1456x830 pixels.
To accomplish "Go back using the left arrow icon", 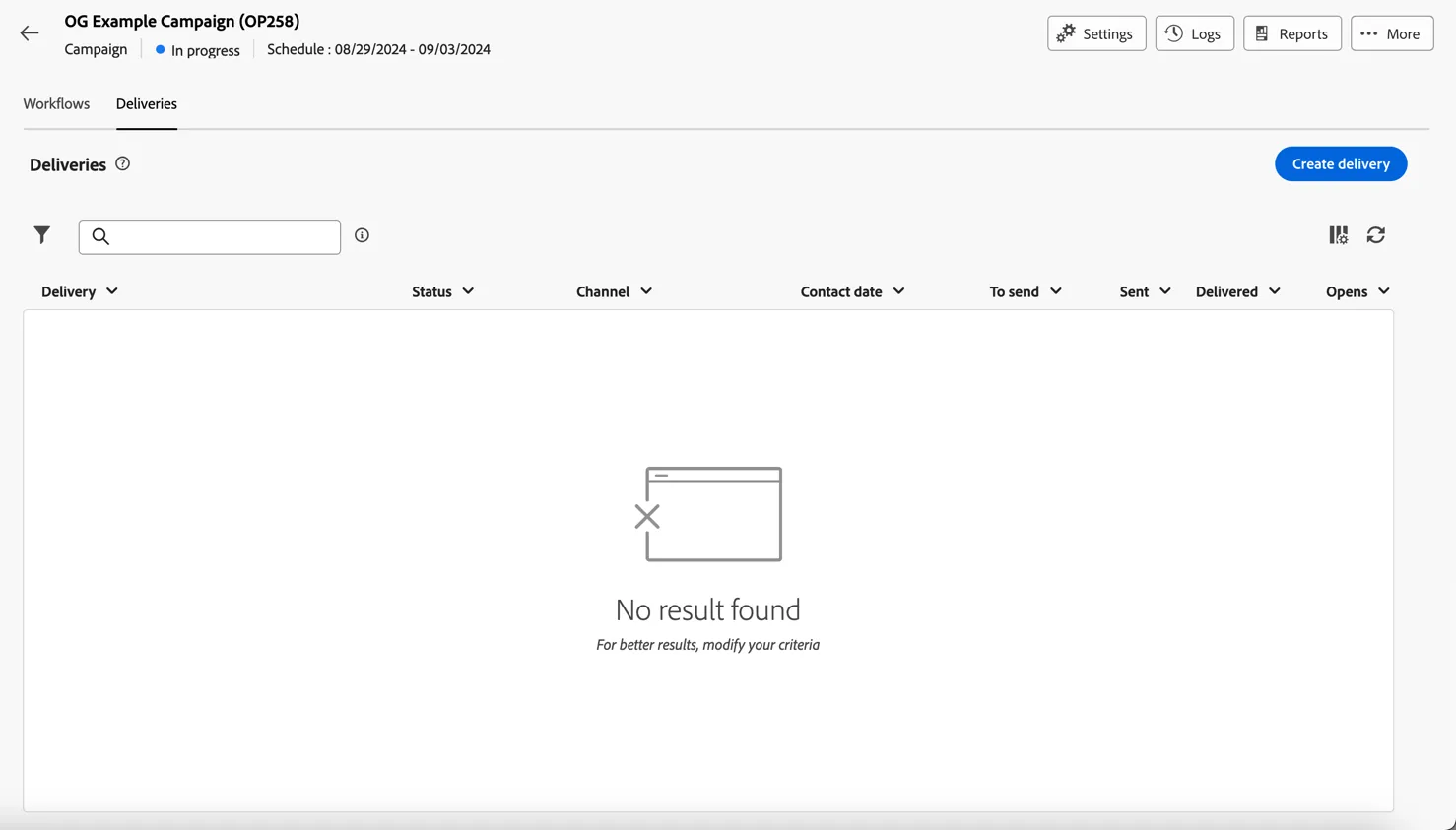I will click(30, 33).
